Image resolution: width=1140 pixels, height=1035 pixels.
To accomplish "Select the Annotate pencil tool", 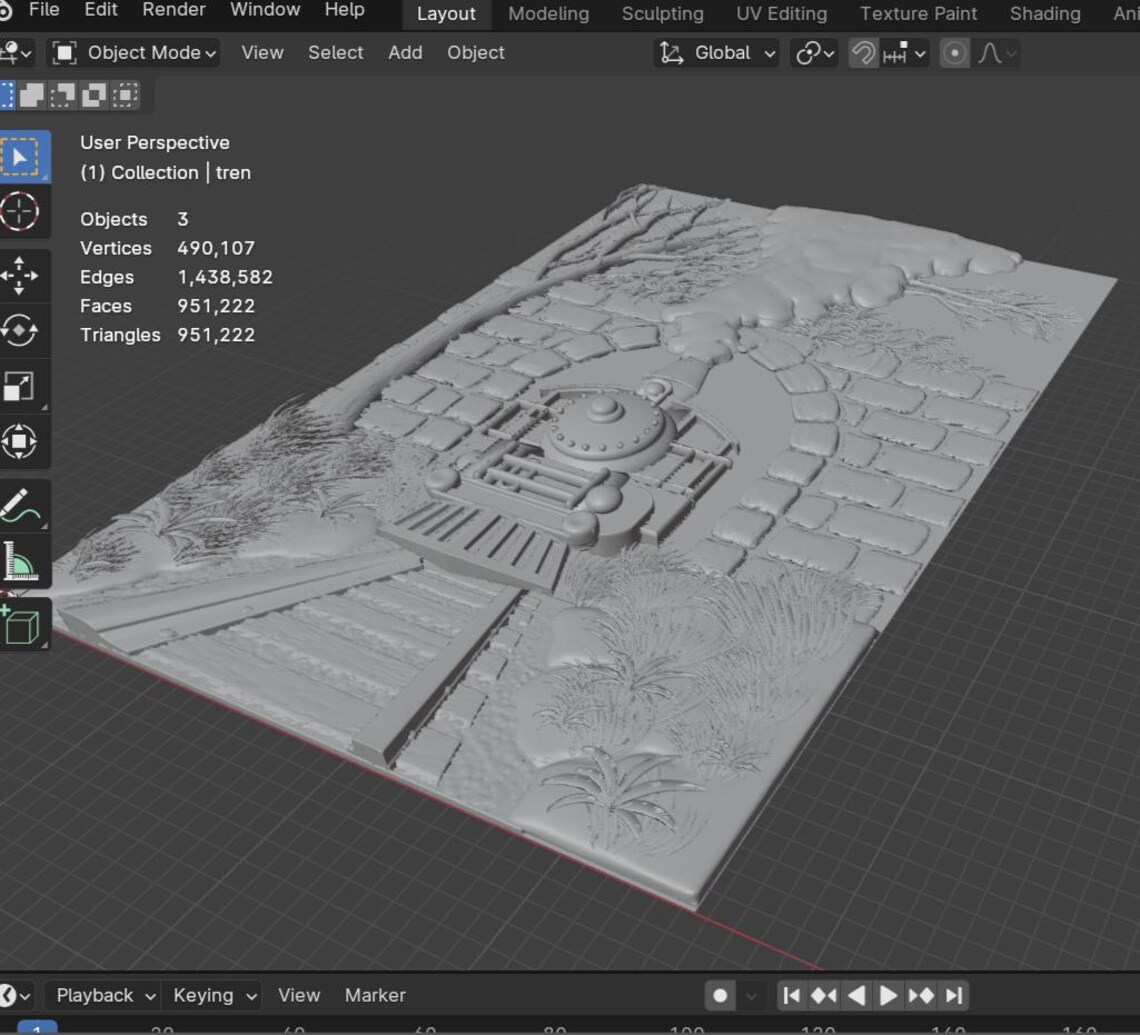I will pos(20,505).
